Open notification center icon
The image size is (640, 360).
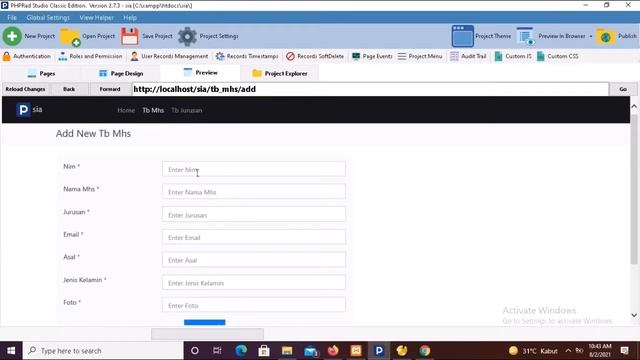(624, 351)
